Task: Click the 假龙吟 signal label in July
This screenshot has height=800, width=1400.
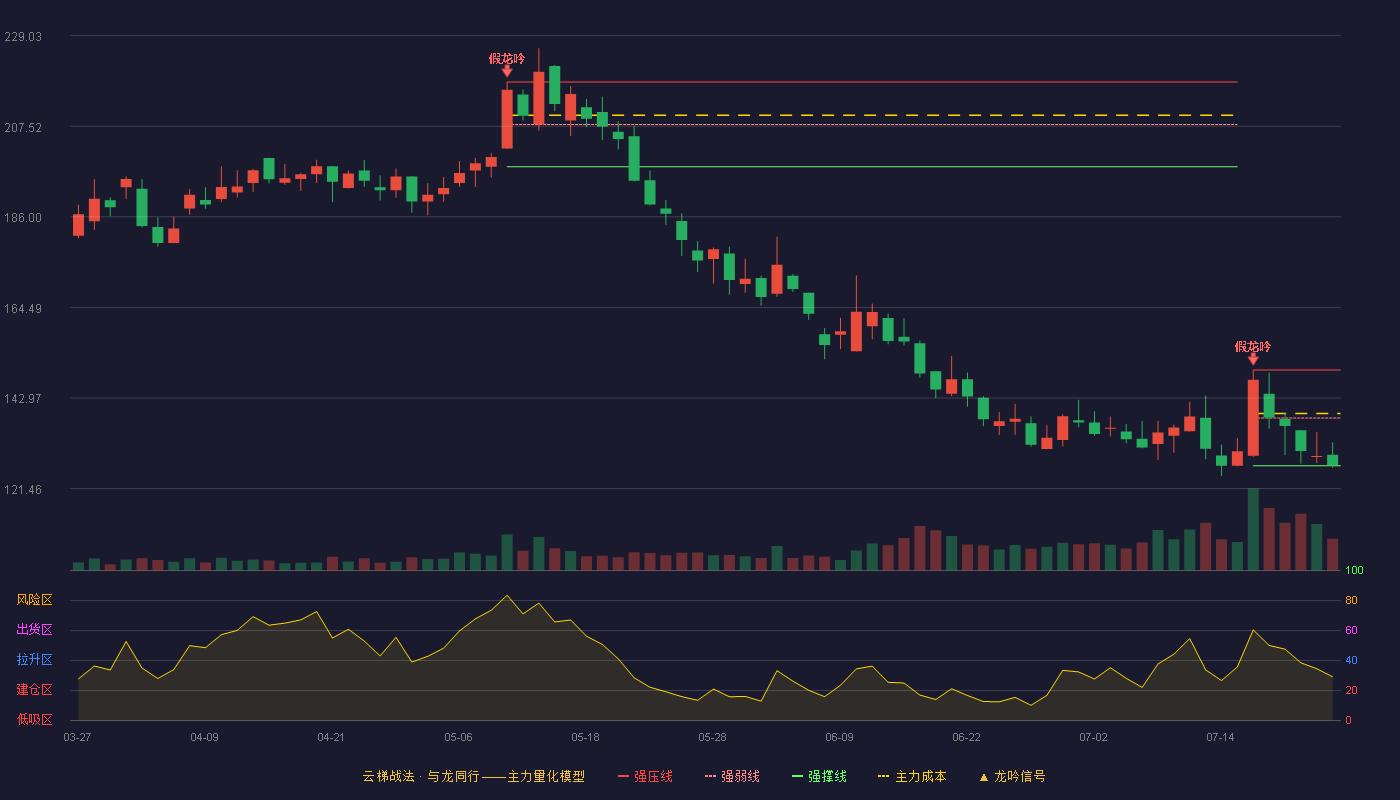Action: click(1253, 347)
